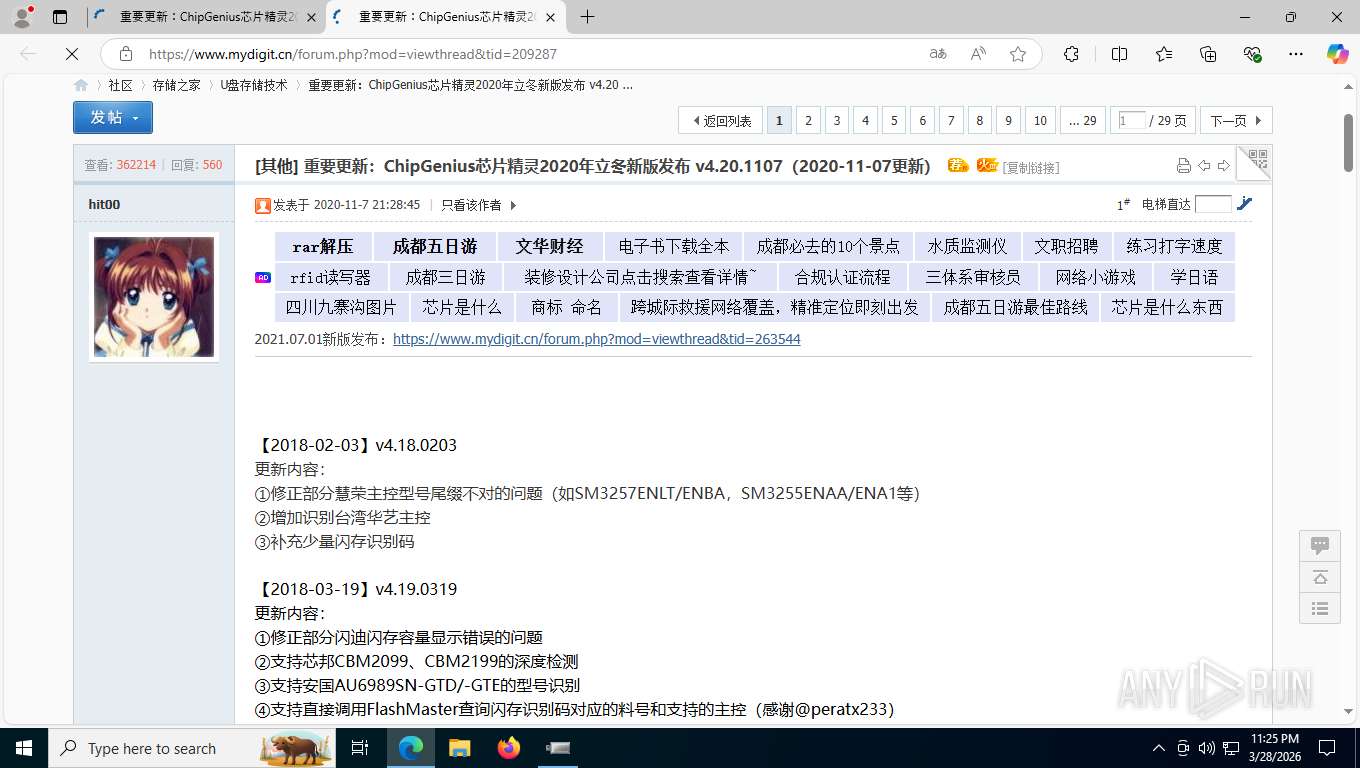Open thread list side button

tap(1320, 608)
